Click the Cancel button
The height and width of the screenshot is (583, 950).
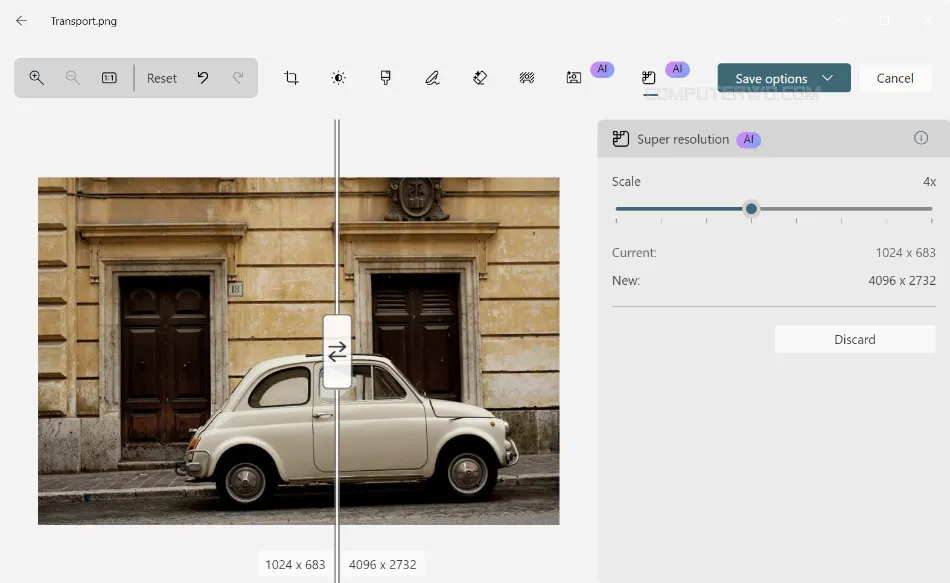tap(895, 78)
